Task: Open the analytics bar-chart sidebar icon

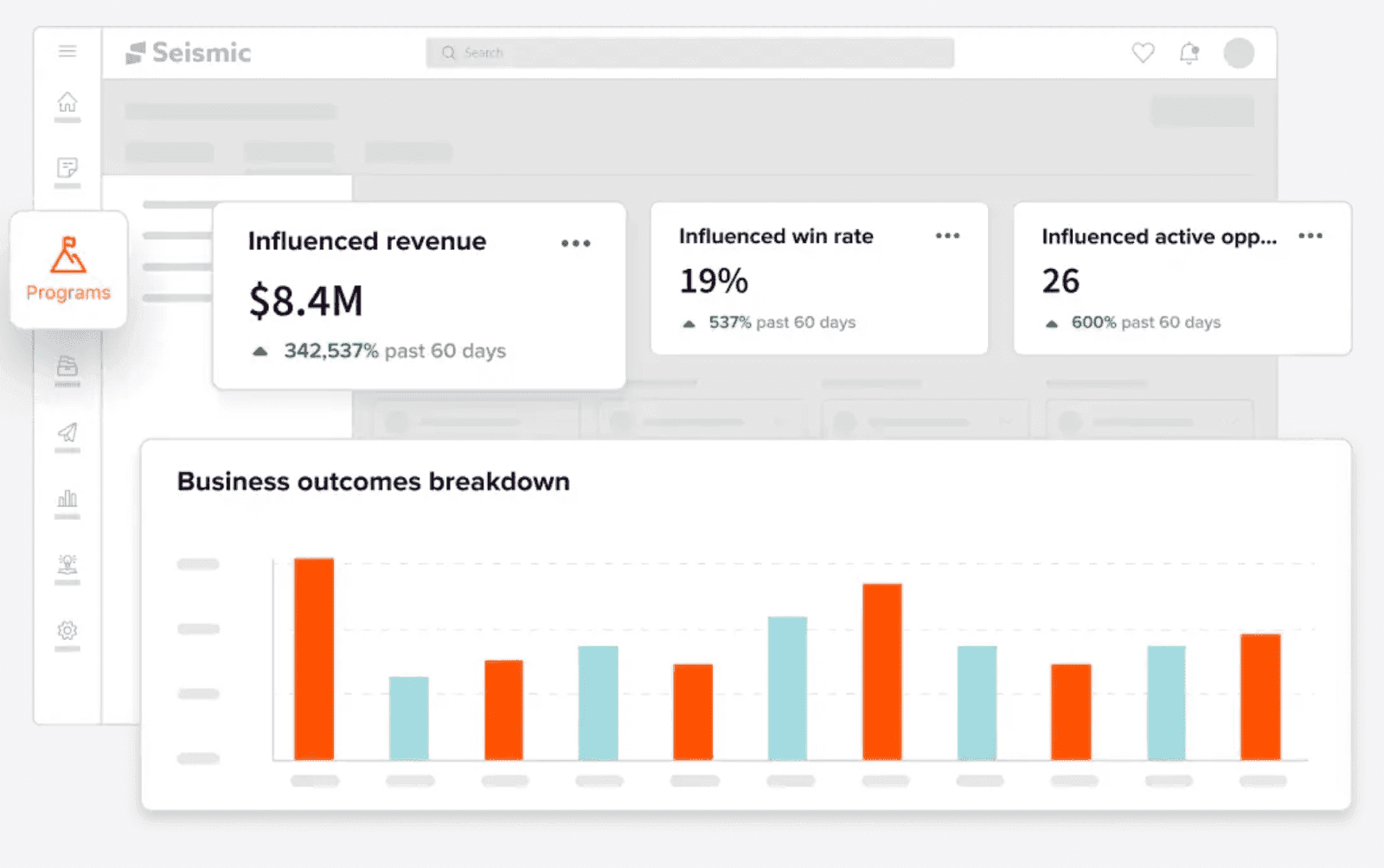Action: pos(67,499)
